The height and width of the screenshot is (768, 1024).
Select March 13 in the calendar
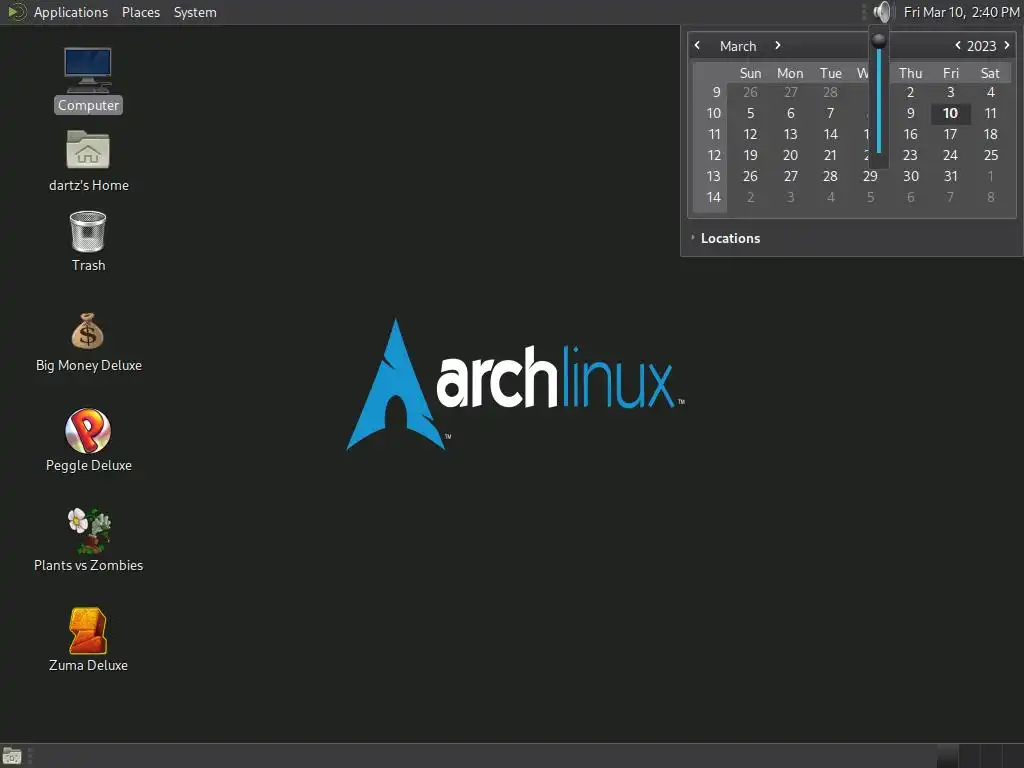click(790, 134)
